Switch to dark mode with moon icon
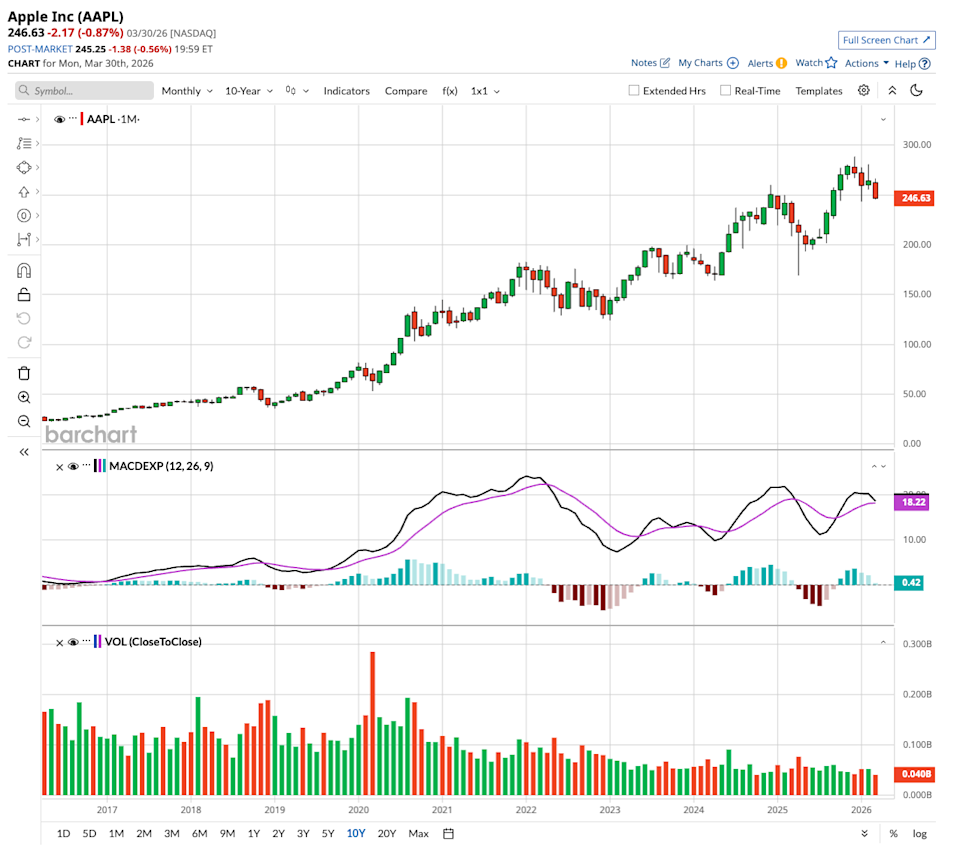This screenshot has height=859, width=960. (x=916, y=91)
